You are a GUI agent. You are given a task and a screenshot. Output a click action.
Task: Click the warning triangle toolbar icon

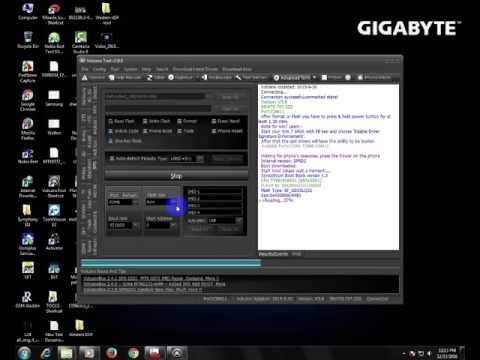coord(85,77)
